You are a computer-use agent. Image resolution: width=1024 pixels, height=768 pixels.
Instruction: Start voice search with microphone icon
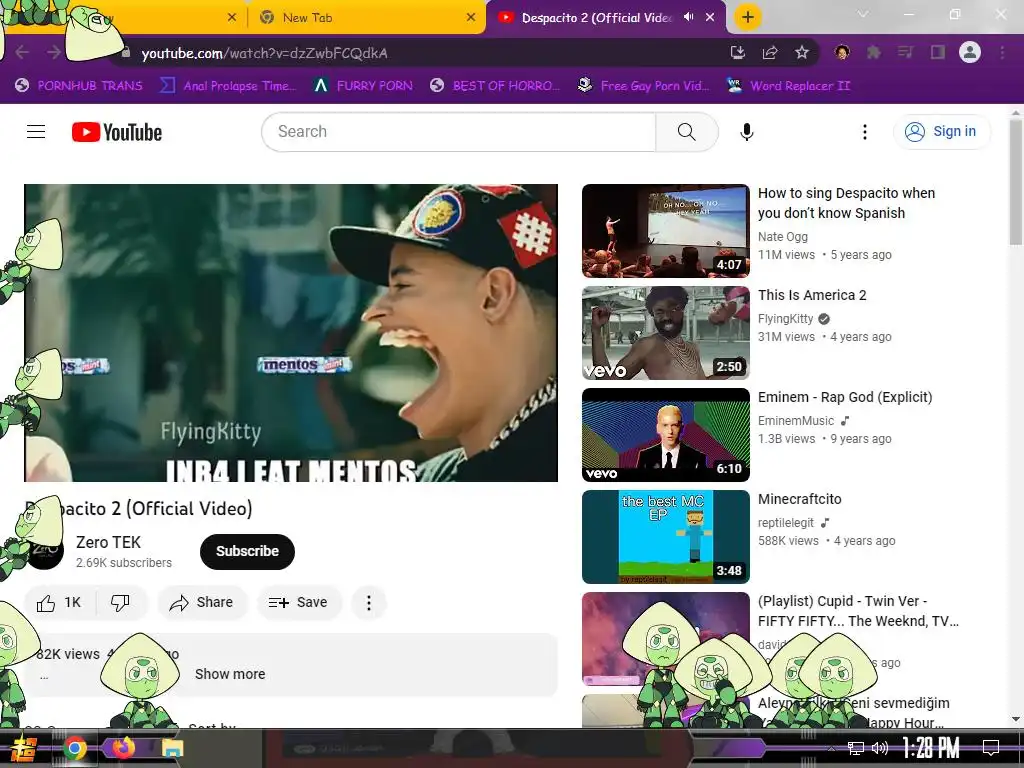pyautogui.click(x=746, y=132)
